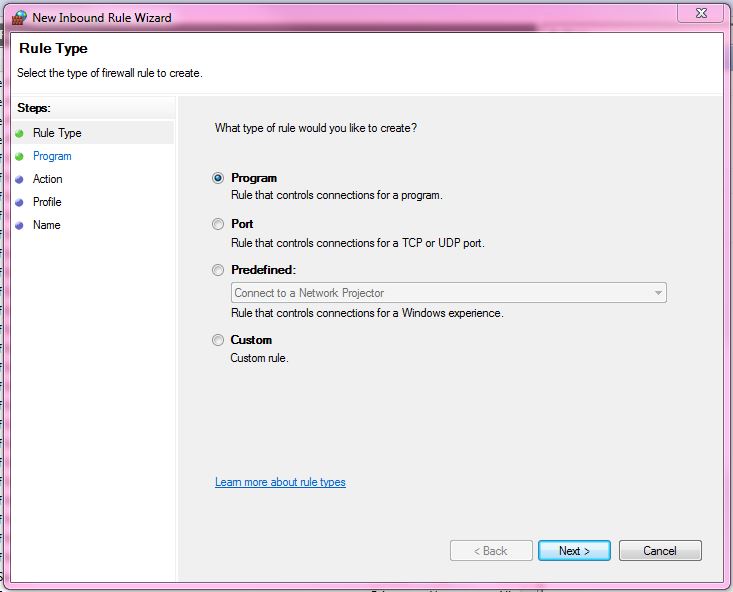This screenshot has width=733, height=592.
Task: Click the firewall wizard title bar icon
Action: [19, 17]
